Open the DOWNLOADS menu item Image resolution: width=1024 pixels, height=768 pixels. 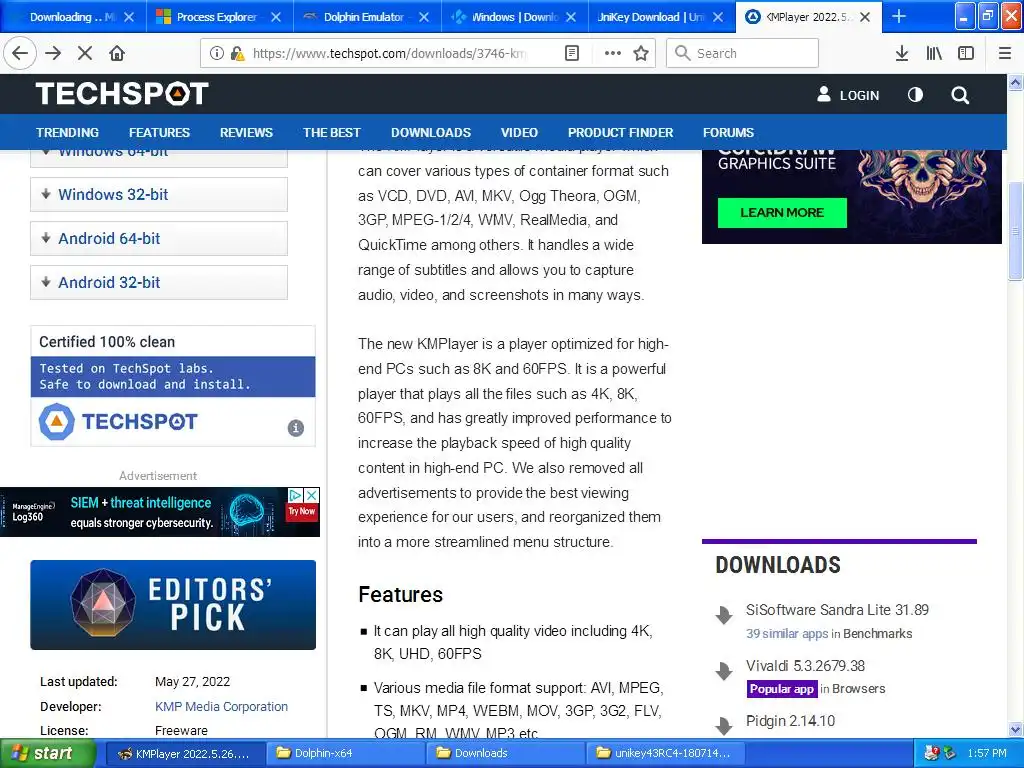[431, 133]
